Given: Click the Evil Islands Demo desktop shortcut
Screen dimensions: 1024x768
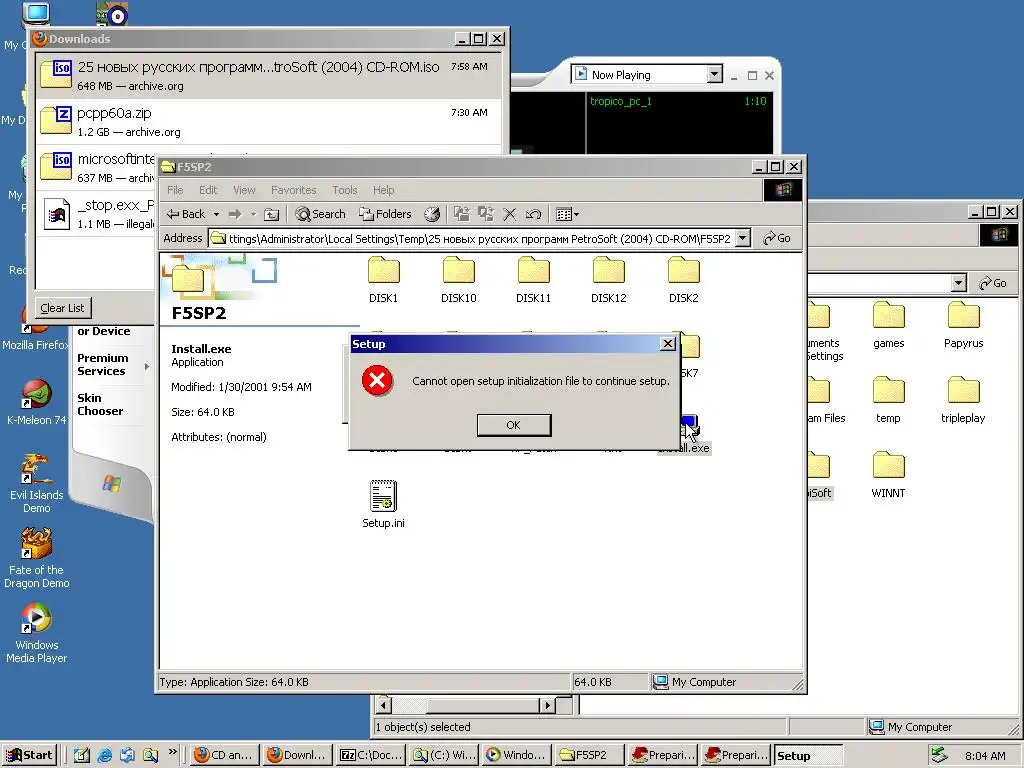Looking at the screenshot, I should [37, 483].
